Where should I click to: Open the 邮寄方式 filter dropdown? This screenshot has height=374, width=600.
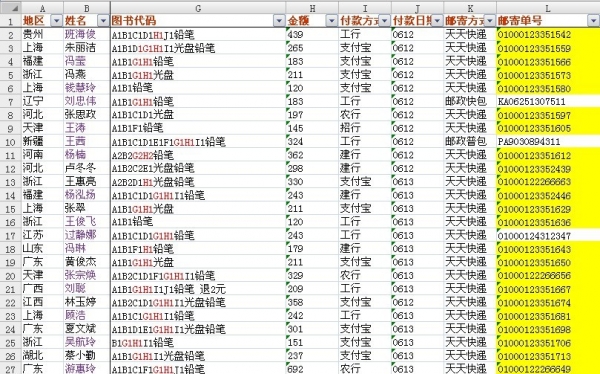click(x=490, y=21)
